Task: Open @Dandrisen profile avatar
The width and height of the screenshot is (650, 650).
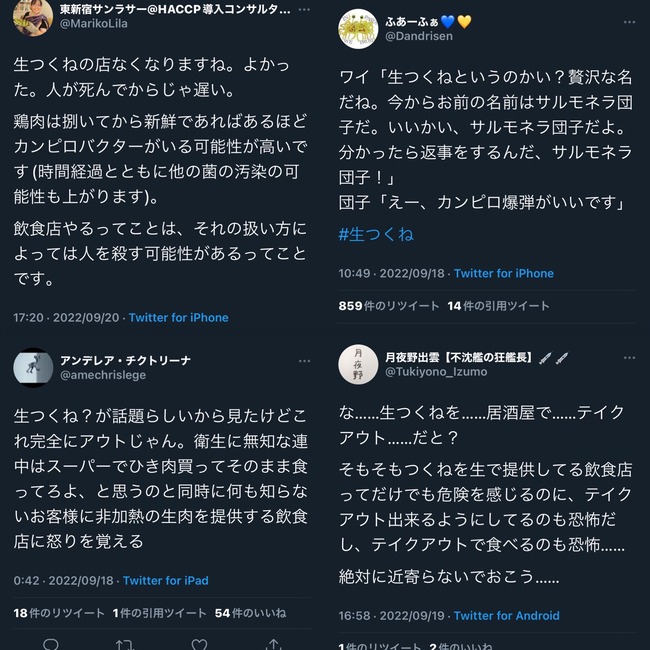Action: click(x=358, y=29)
